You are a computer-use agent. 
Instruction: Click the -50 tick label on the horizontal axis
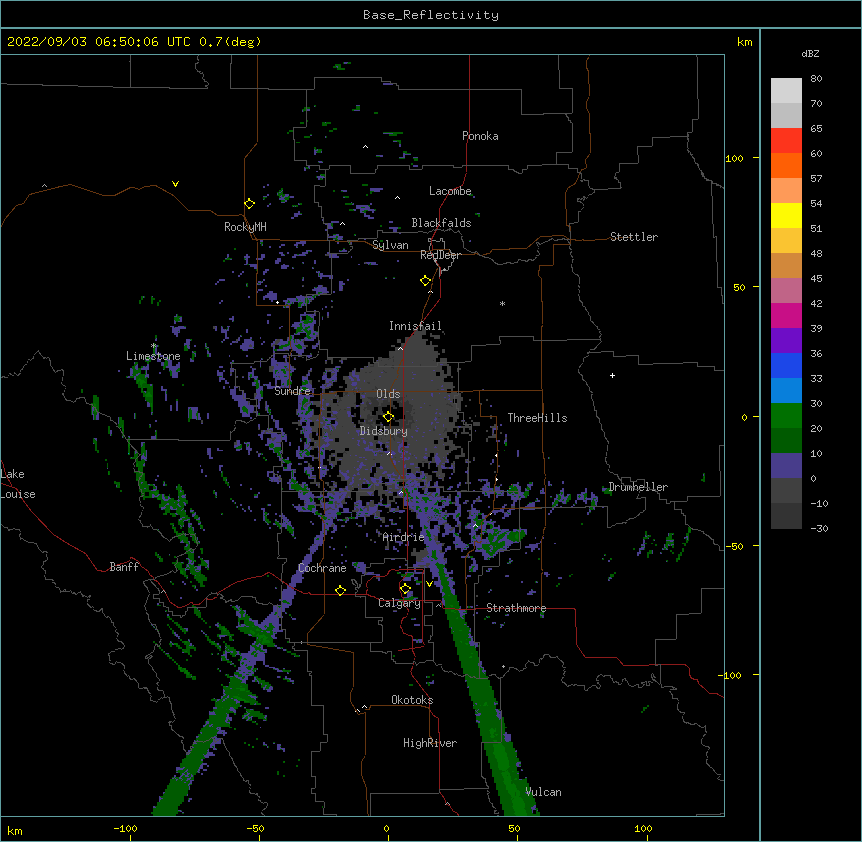(x=255, y=828)
